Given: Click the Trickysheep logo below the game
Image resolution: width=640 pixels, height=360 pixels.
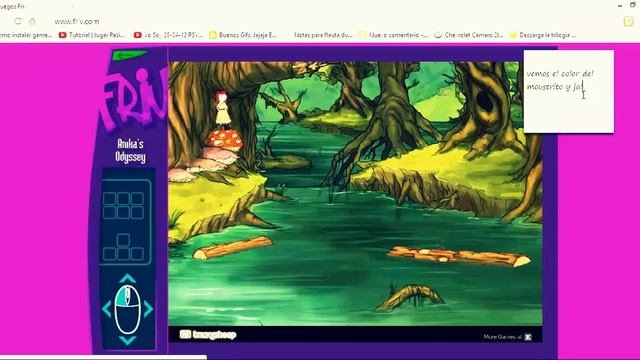Looking at the screenshot, I should pos(208,335).
